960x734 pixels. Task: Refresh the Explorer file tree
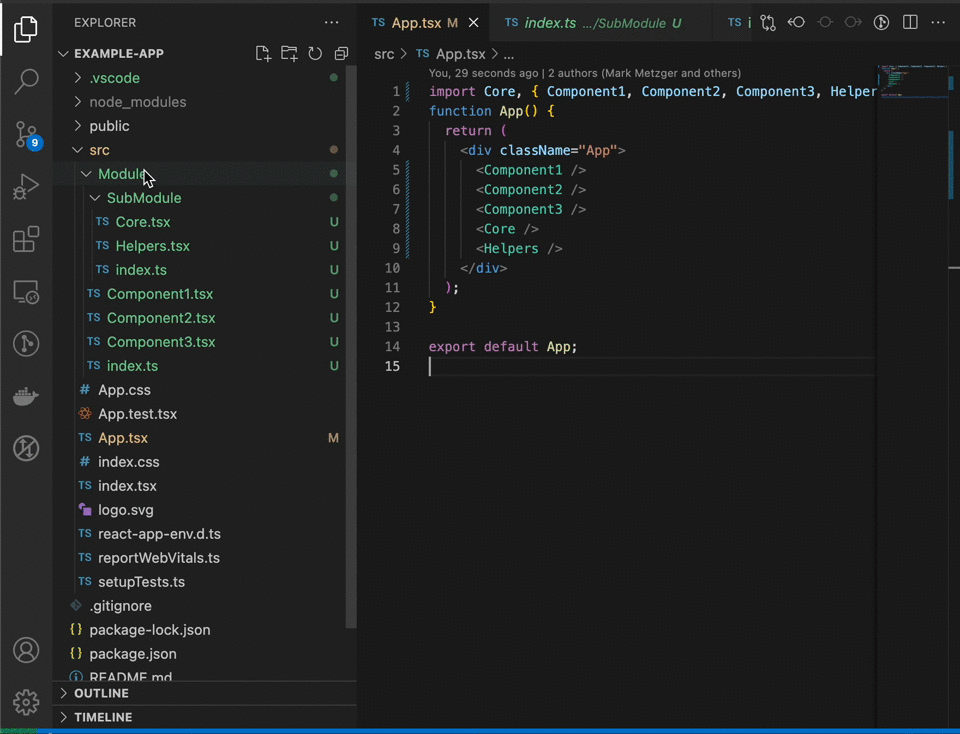[315, 53]
